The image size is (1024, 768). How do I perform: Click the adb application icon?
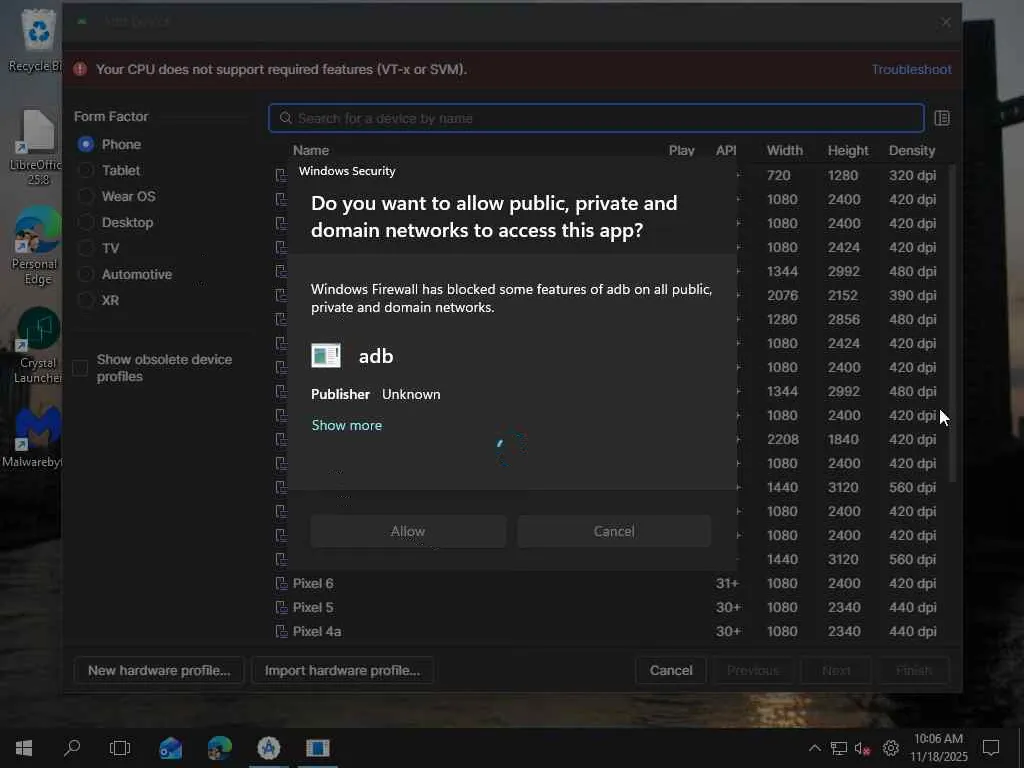coord(326,356)
